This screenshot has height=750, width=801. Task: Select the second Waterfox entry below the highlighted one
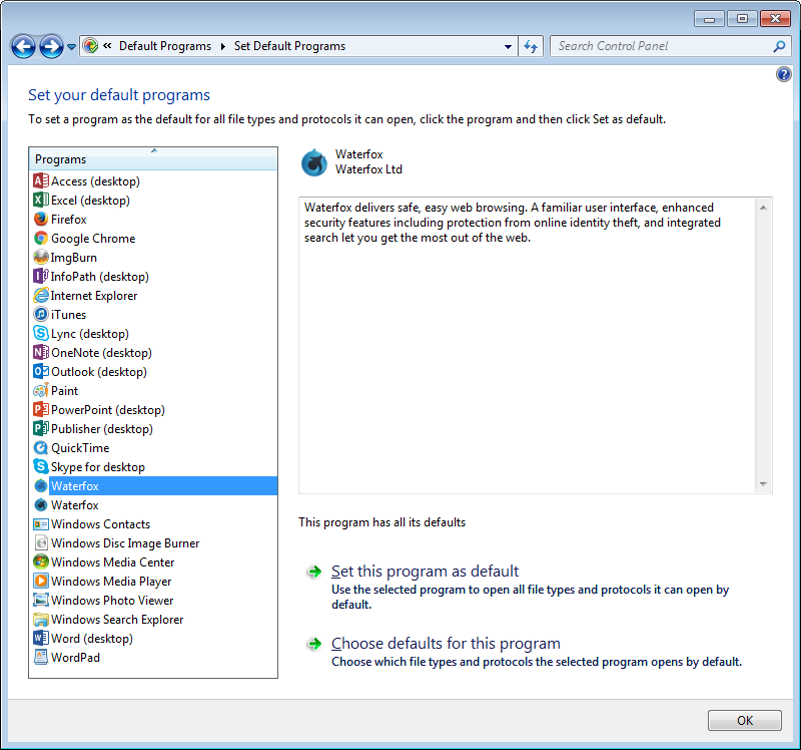click(x=154, y=505)
